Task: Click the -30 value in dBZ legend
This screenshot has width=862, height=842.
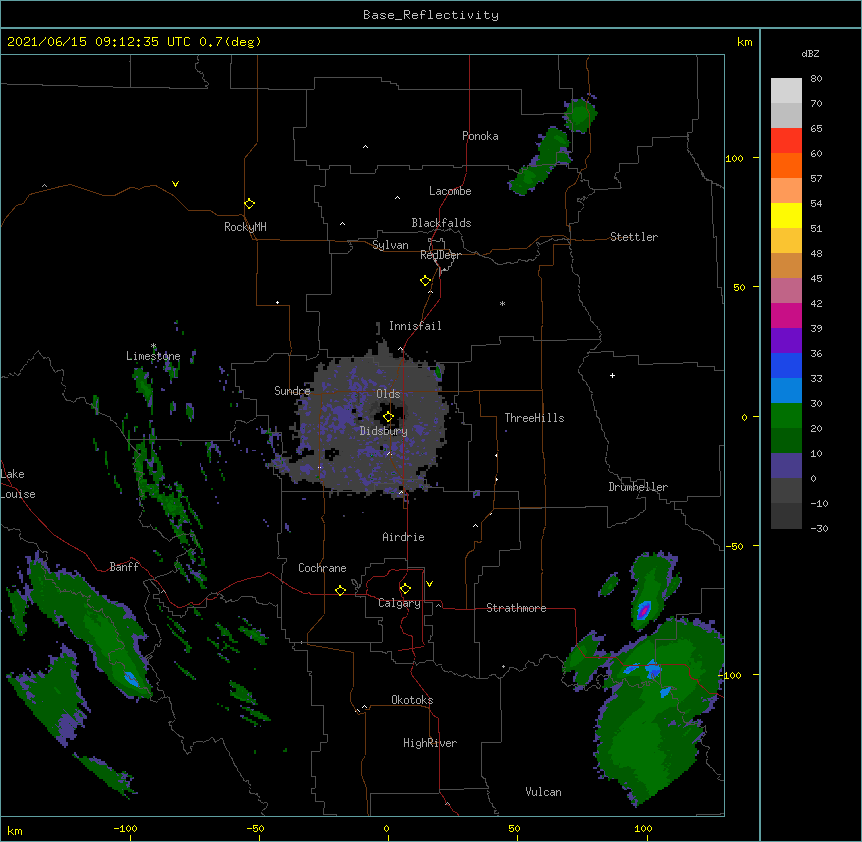Action: [819, 529]
